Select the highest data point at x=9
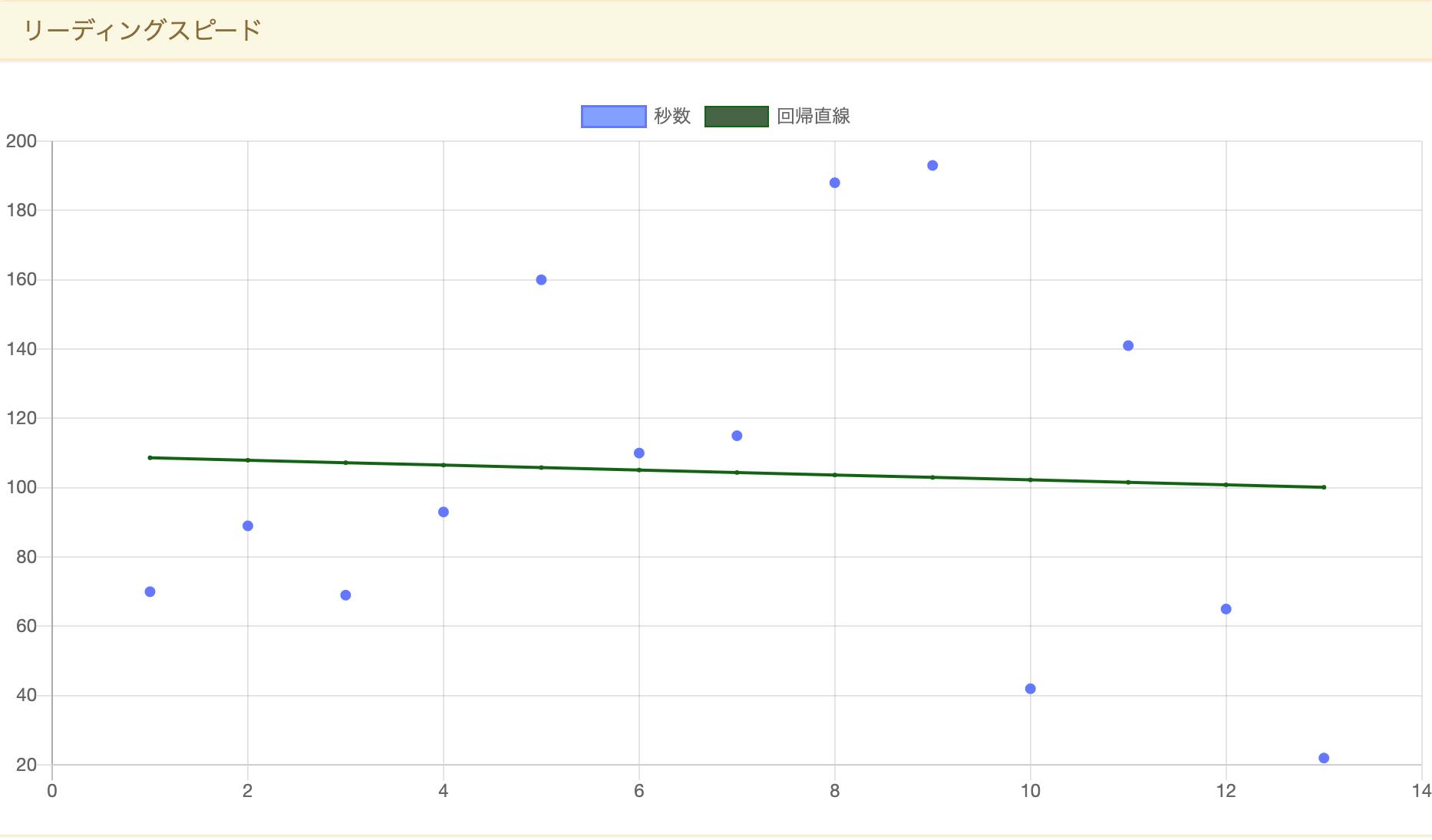This screenshot has height=840, width=1432. pyautogui.click(x=932, y=166)
